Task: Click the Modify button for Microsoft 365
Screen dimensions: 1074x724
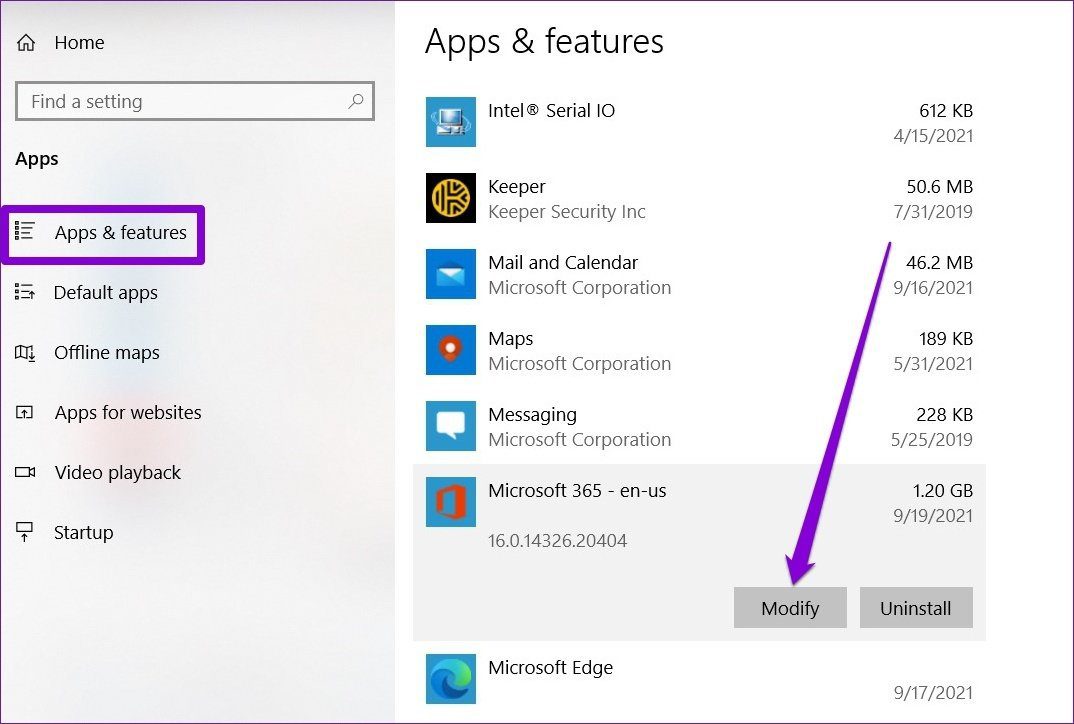Action: (x=790, y=608)
